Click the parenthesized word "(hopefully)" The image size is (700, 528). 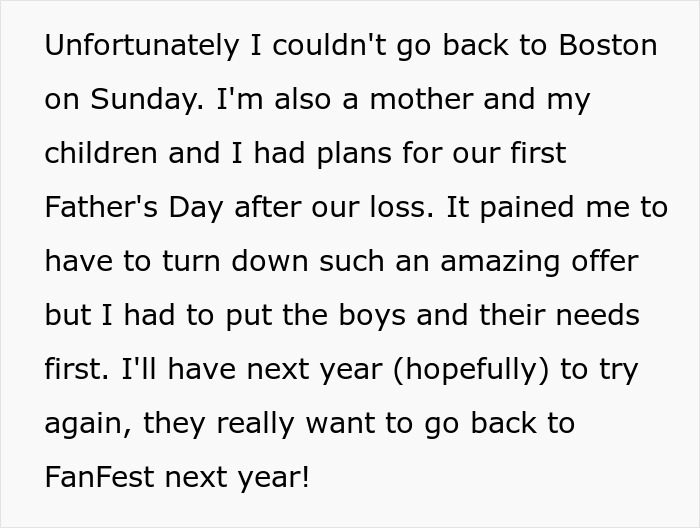click(x=465, y=370)
